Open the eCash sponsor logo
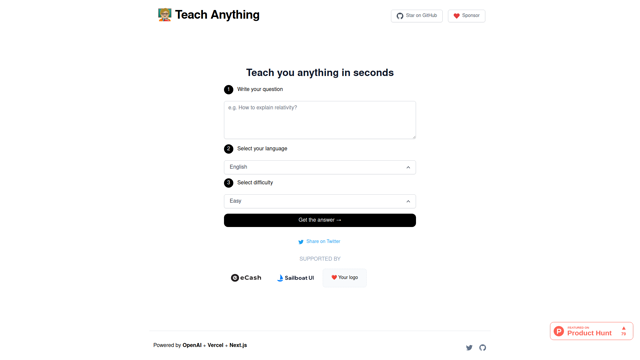The height and width of the screenshot is (360, 640). click(x=246, y=278)
